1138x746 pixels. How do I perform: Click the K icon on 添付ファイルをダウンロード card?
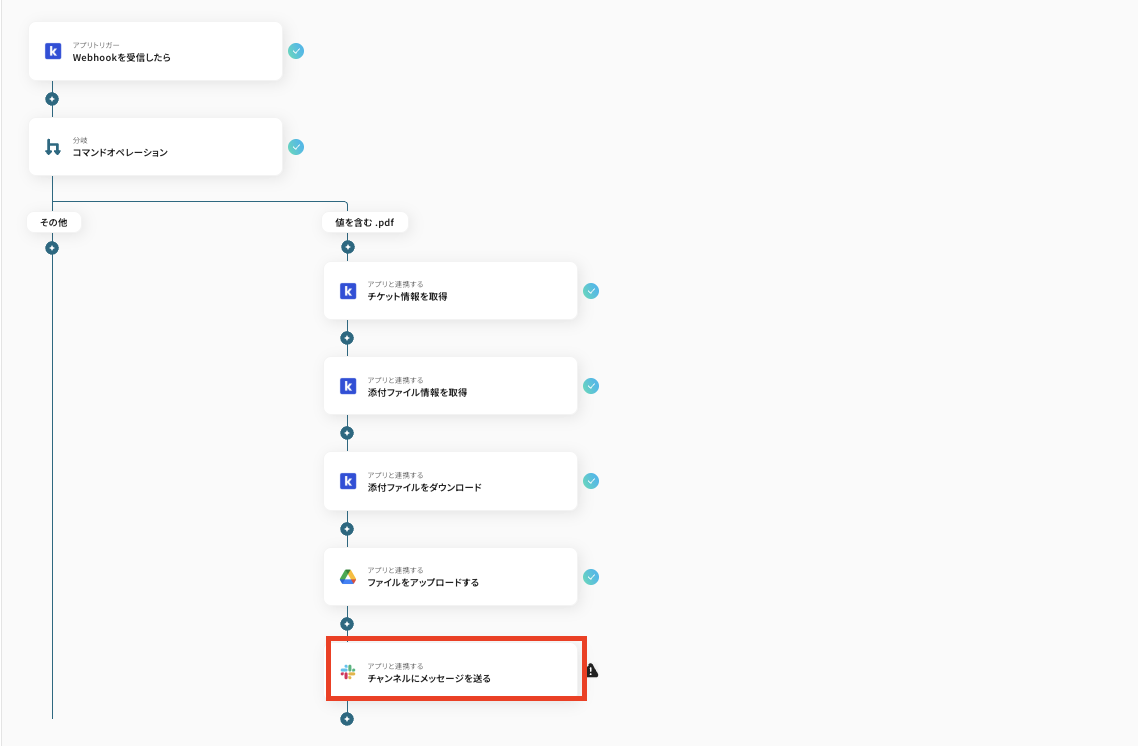point(348,481)
